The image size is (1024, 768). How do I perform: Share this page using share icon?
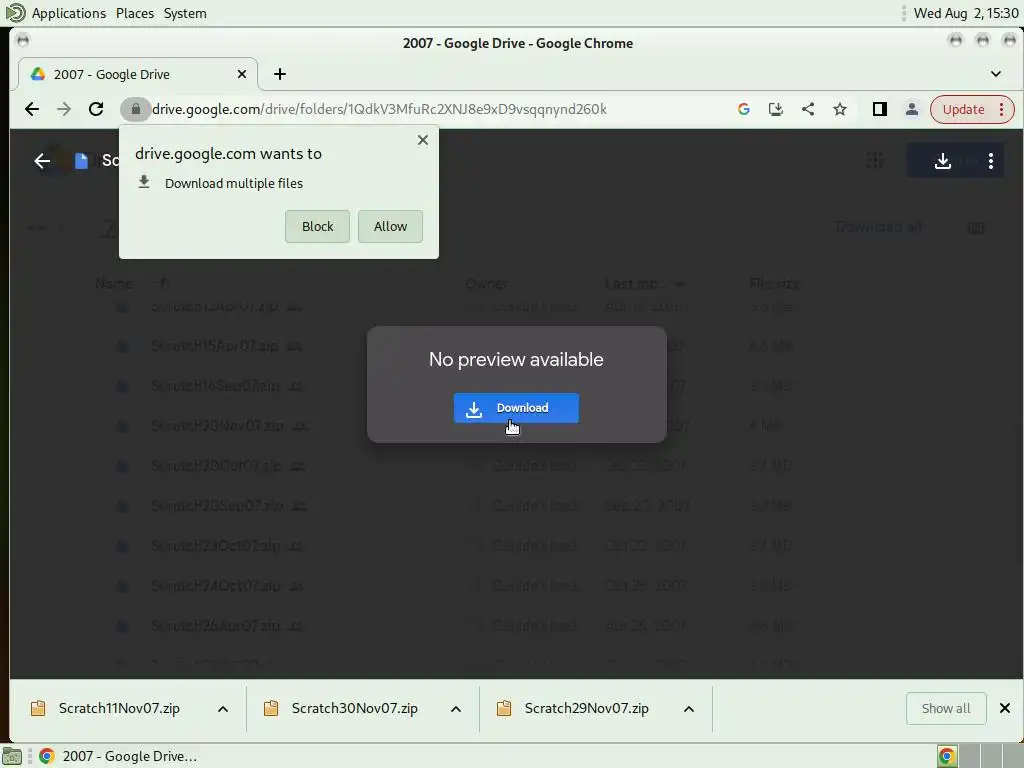(808, 109)
